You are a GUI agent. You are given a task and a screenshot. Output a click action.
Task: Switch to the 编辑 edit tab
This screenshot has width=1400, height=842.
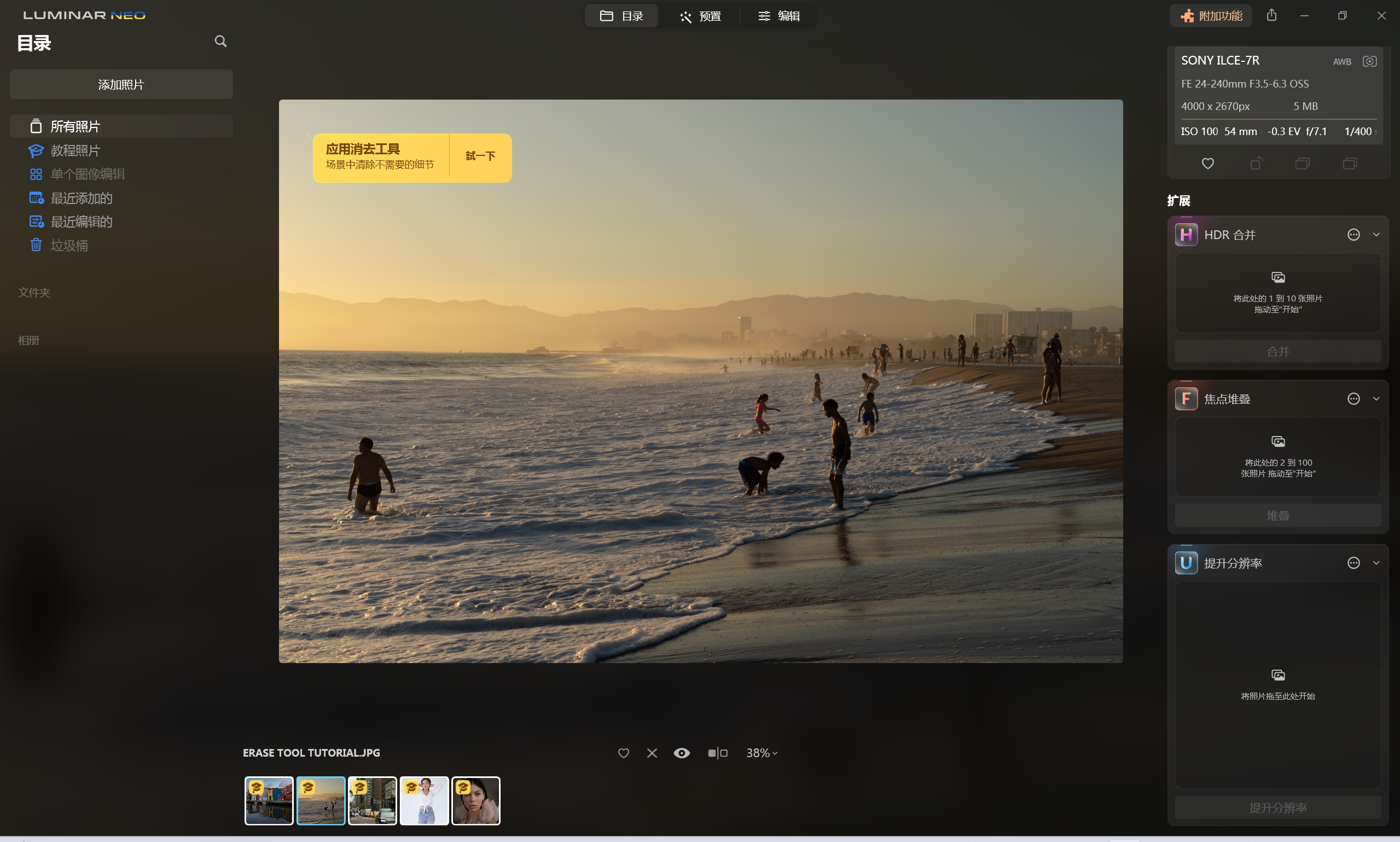(x=779, y=16)
